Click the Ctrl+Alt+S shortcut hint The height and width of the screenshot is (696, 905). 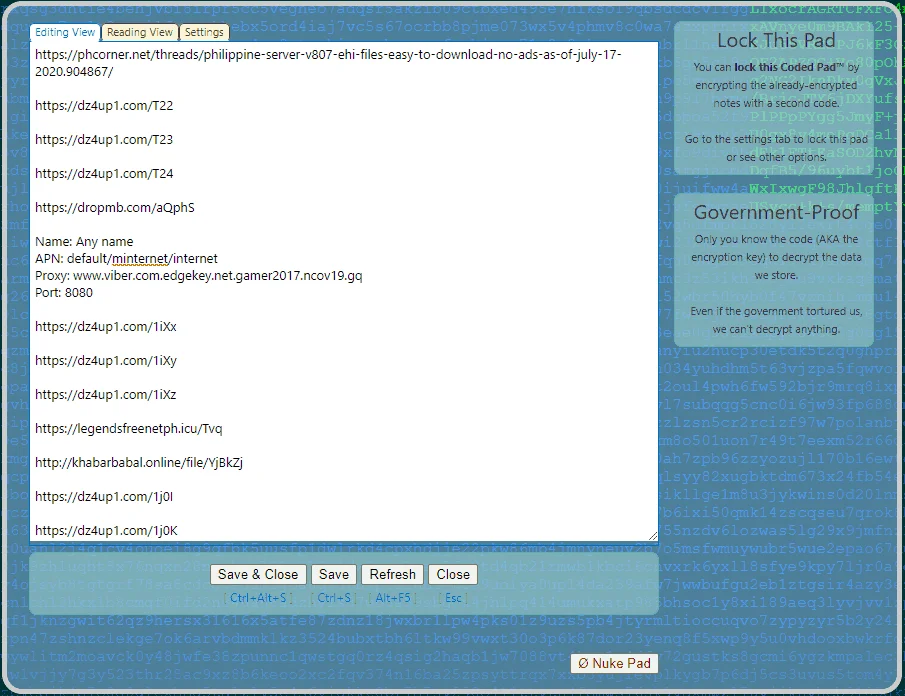point(258,598)
